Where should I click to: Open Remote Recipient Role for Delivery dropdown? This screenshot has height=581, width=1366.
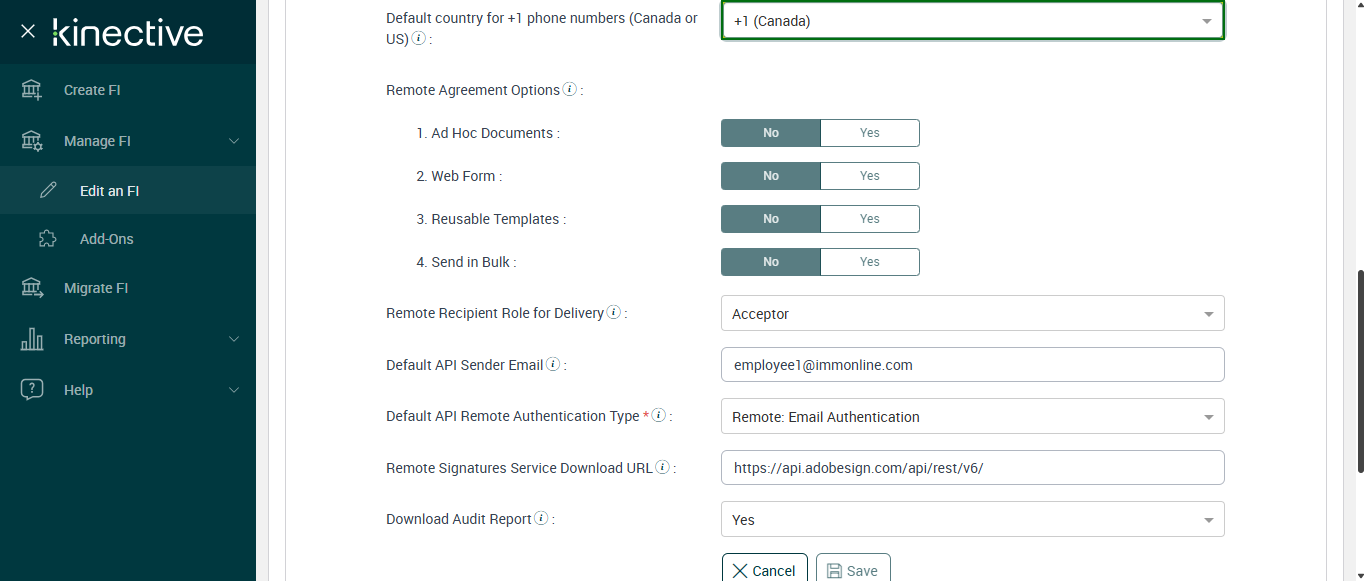[972, 314]
